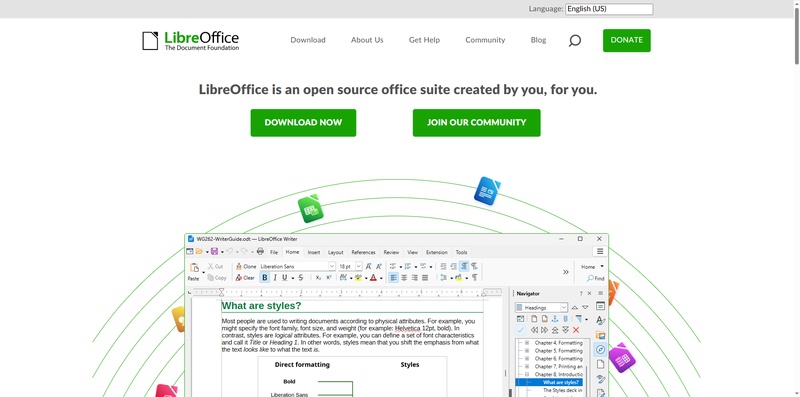Click the paragraph Background Color swatch
This screenshot has width=800, height=397.
click(458, 278)
